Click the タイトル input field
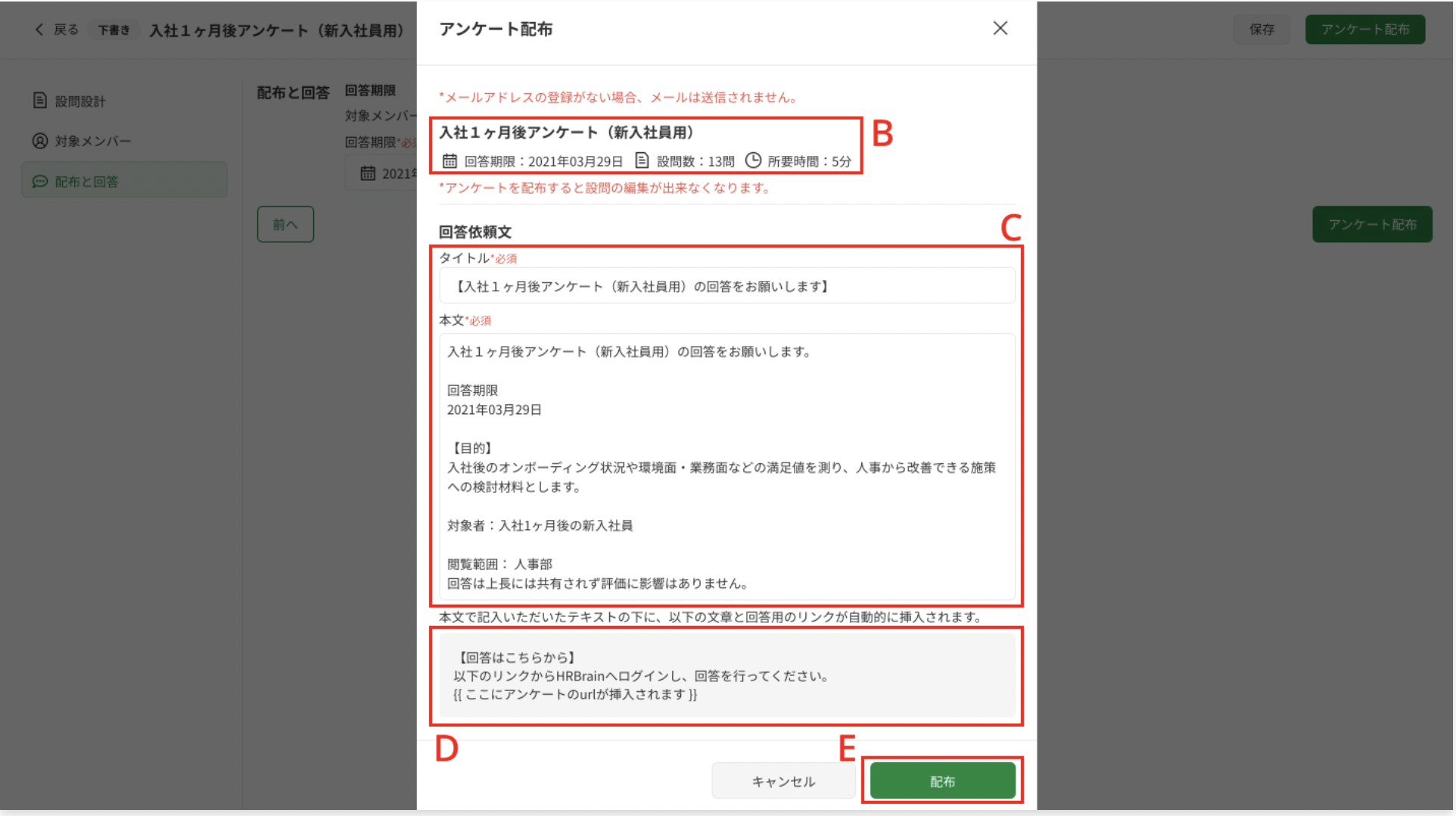 726,286
